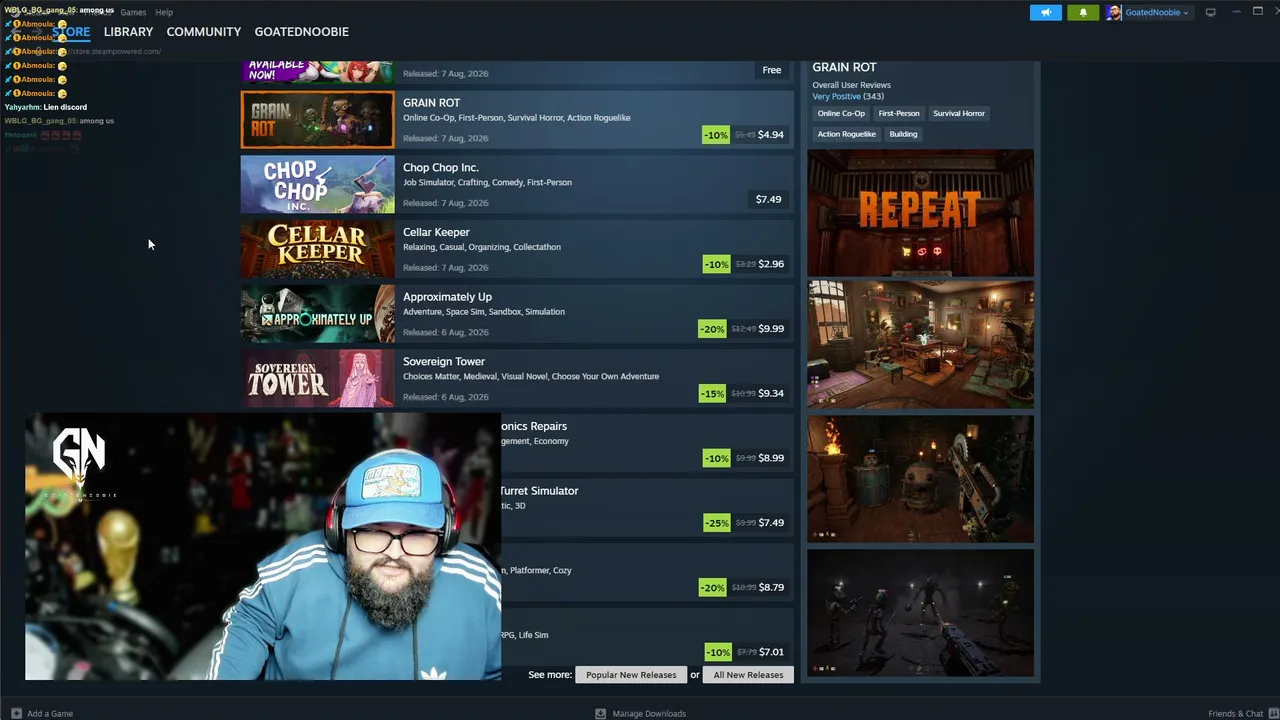Open the Steam announcements megaphone button

[1045, 12]
